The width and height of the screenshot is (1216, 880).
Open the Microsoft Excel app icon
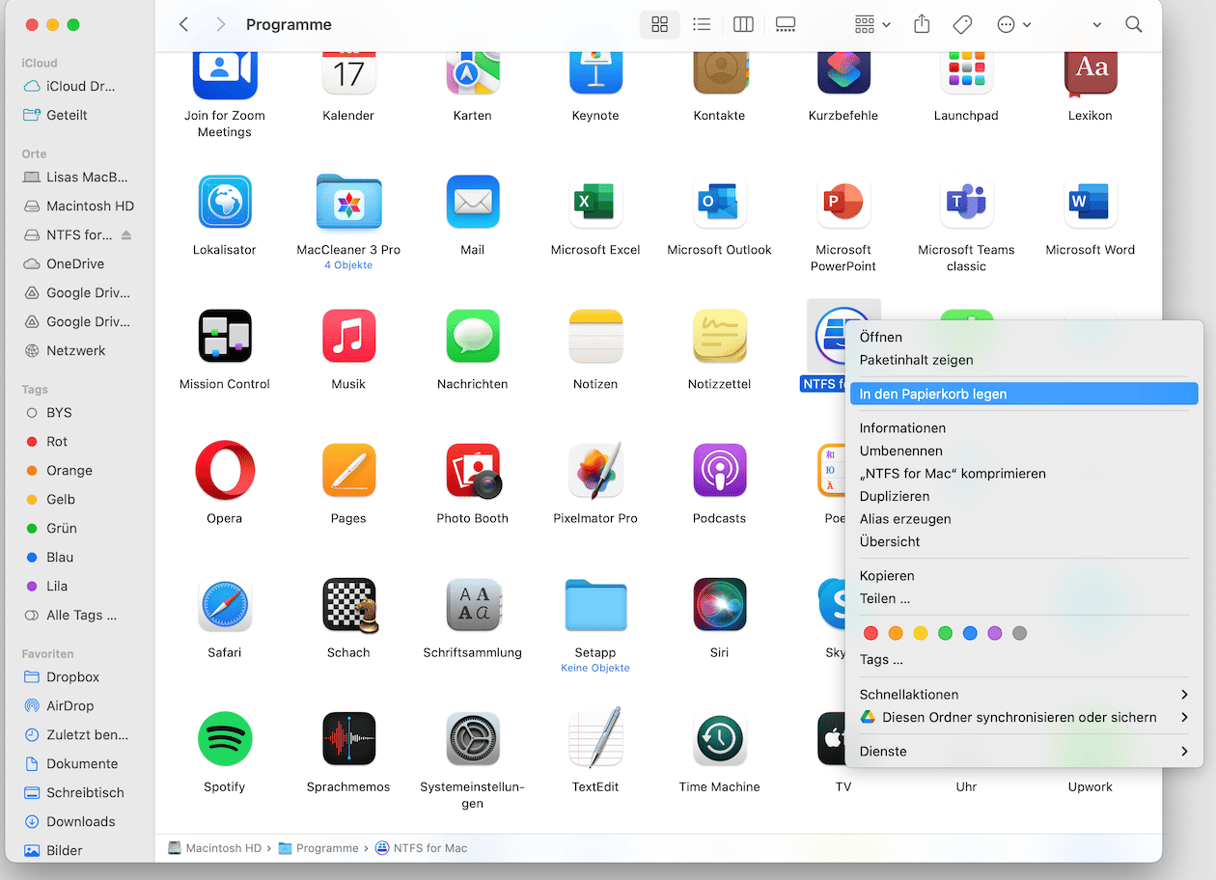pyautogui.click(x=595, y=203)
